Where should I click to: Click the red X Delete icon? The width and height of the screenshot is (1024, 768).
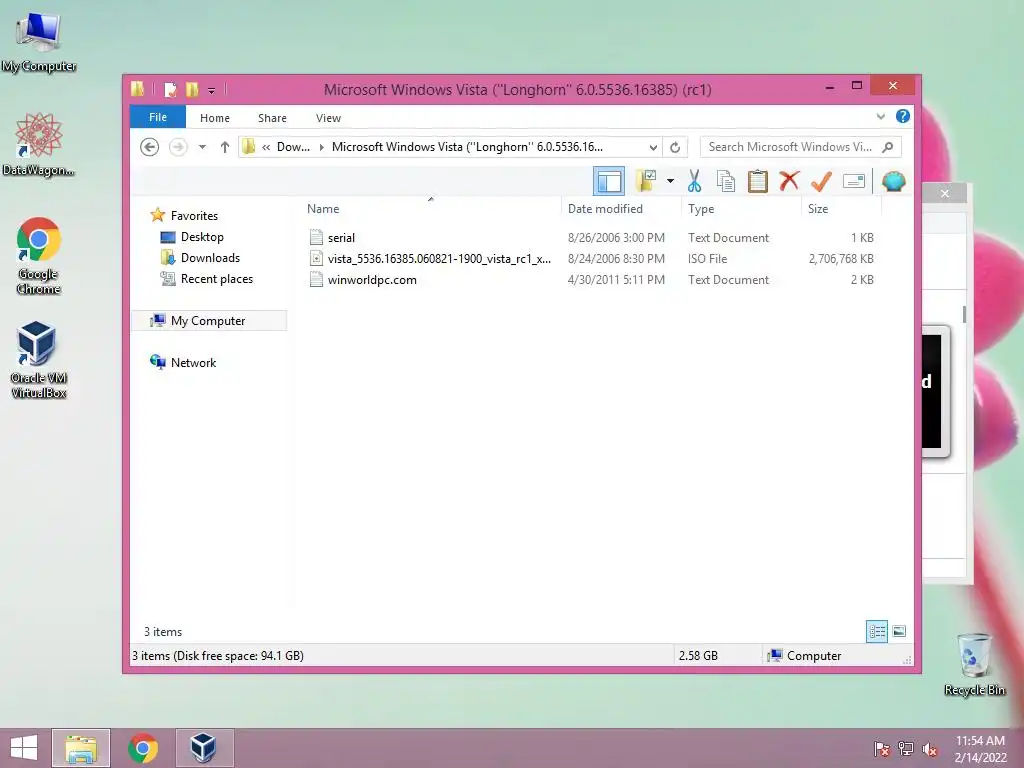(789, 181)
